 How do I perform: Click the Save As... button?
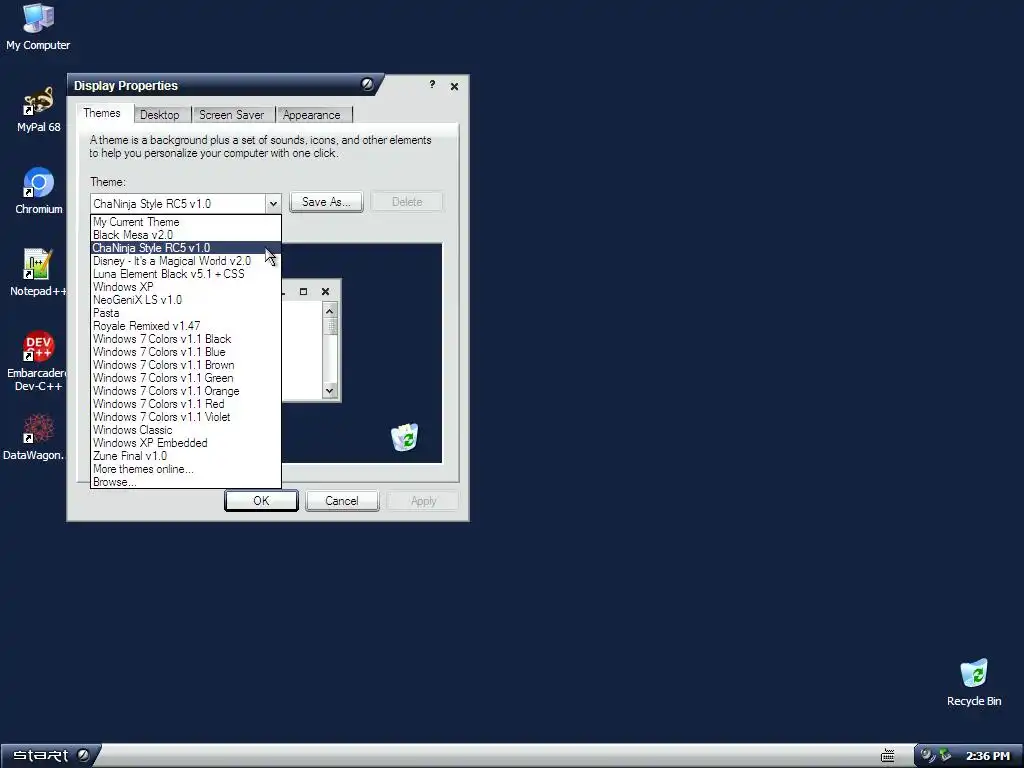326,202
